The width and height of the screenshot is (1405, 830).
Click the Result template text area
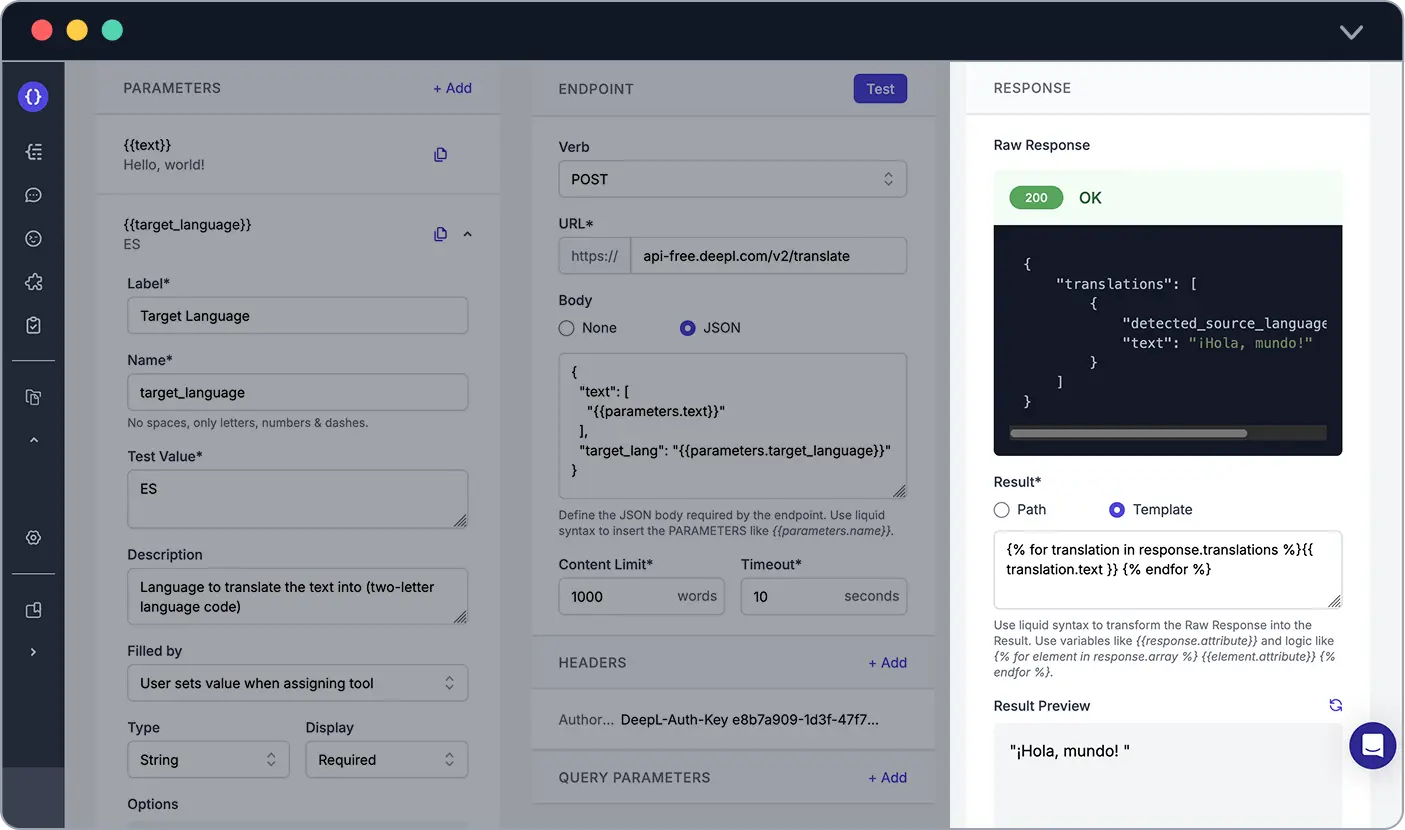(x=1167, y=570)
